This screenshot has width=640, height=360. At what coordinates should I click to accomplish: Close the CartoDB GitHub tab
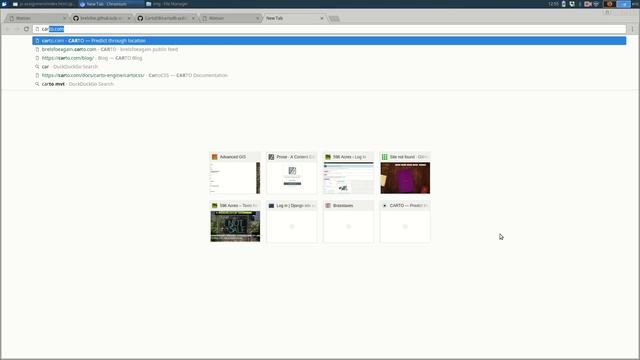193,18
